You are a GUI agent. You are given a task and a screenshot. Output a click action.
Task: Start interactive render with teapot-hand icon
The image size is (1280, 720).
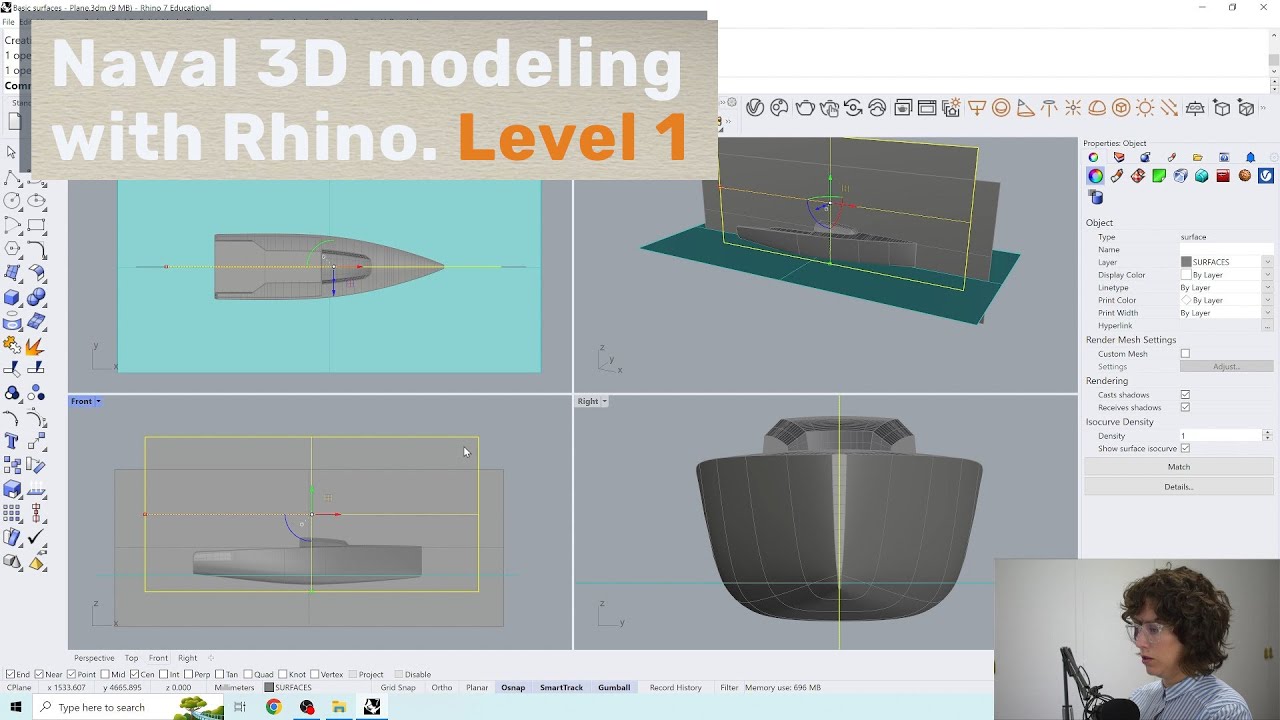click(828, 108)
